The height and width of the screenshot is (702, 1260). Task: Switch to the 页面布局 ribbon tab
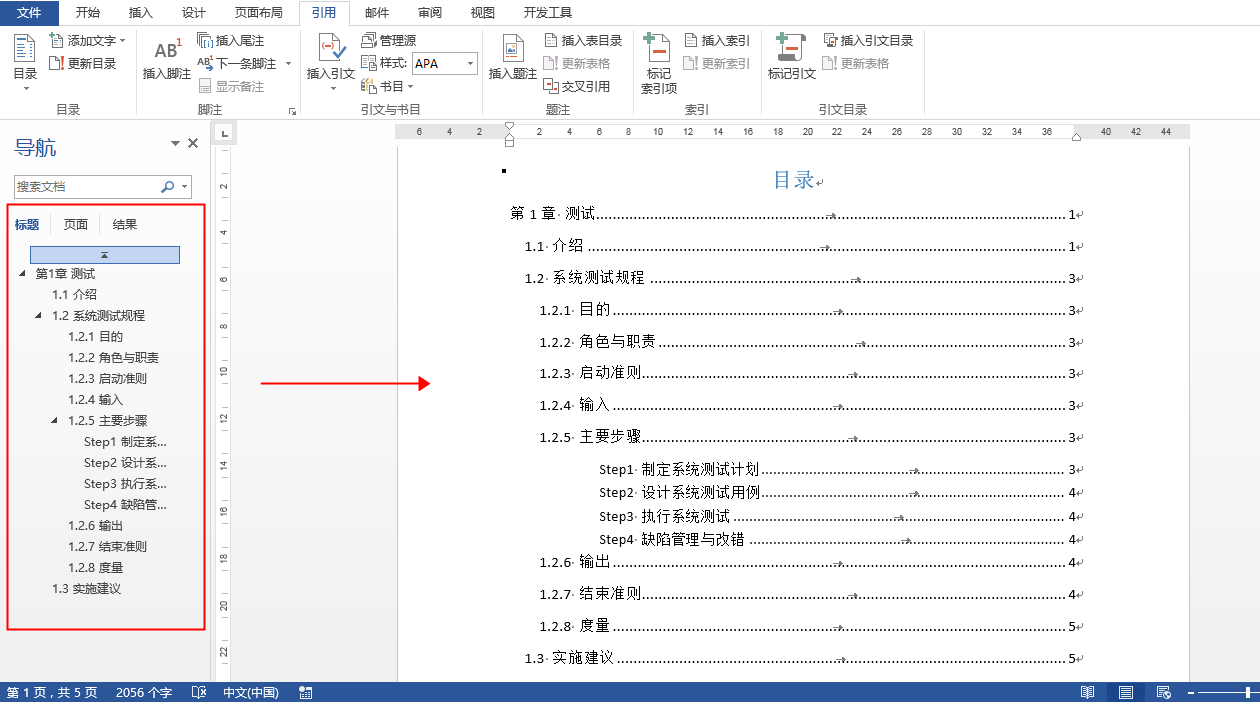click(x=259, y=13)
